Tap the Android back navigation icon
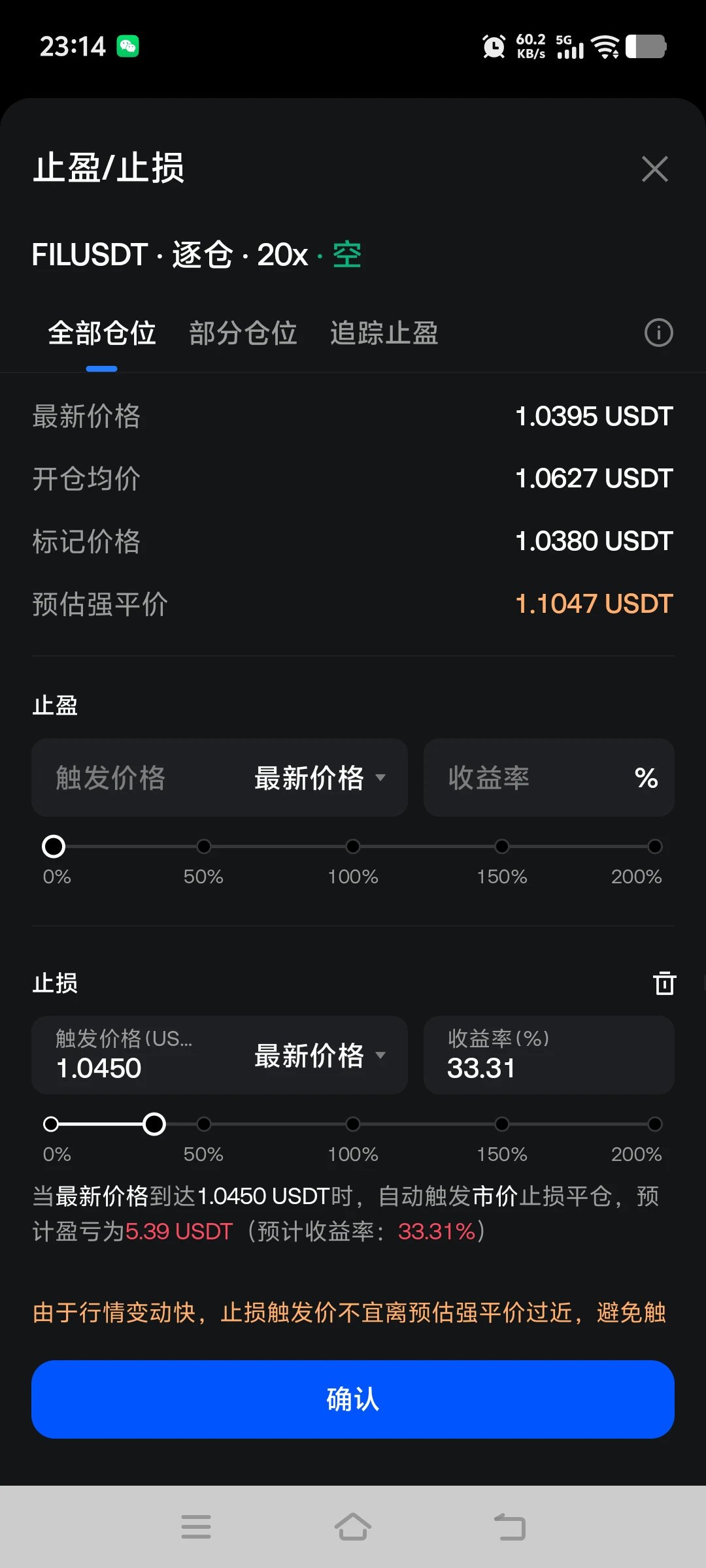This screenshot has height=1568, width=706. (510, 1527)
